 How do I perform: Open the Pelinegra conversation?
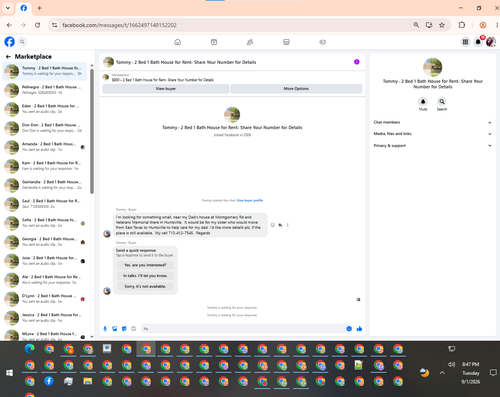[45, 90]
